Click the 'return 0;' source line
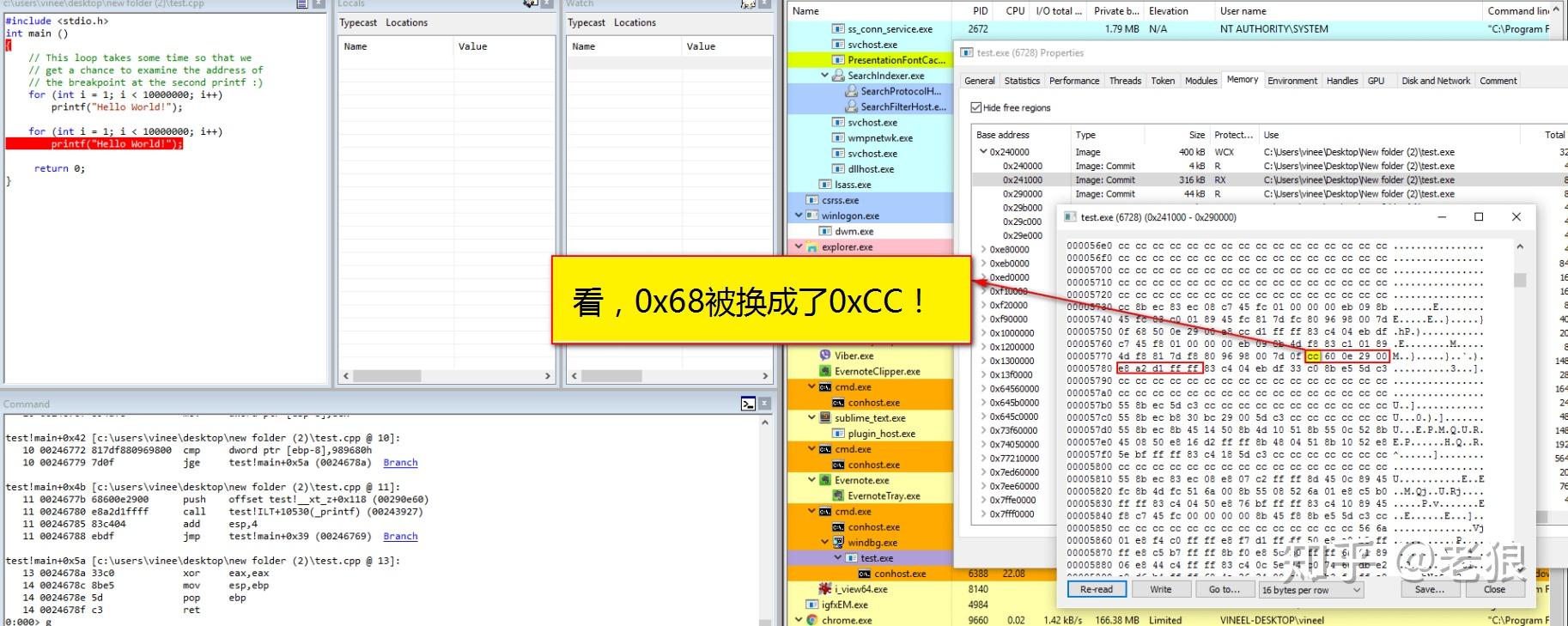The width and height of the screenshot is (1568, 626). 59,168
